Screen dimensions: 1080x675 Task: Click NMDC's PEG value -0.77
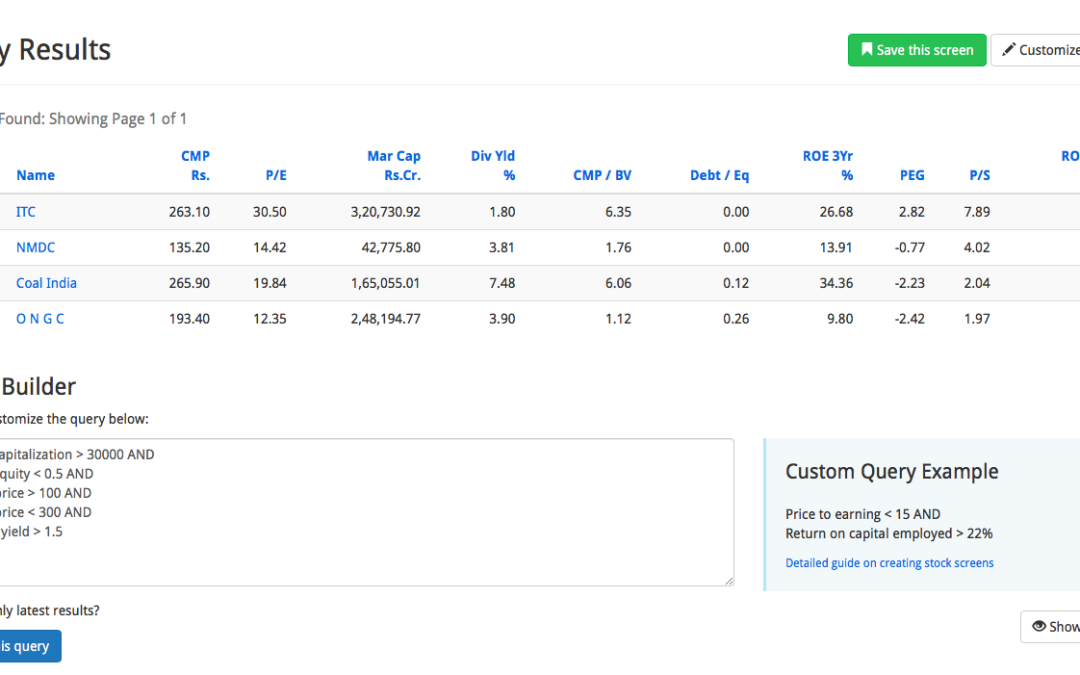click(910, 247)
